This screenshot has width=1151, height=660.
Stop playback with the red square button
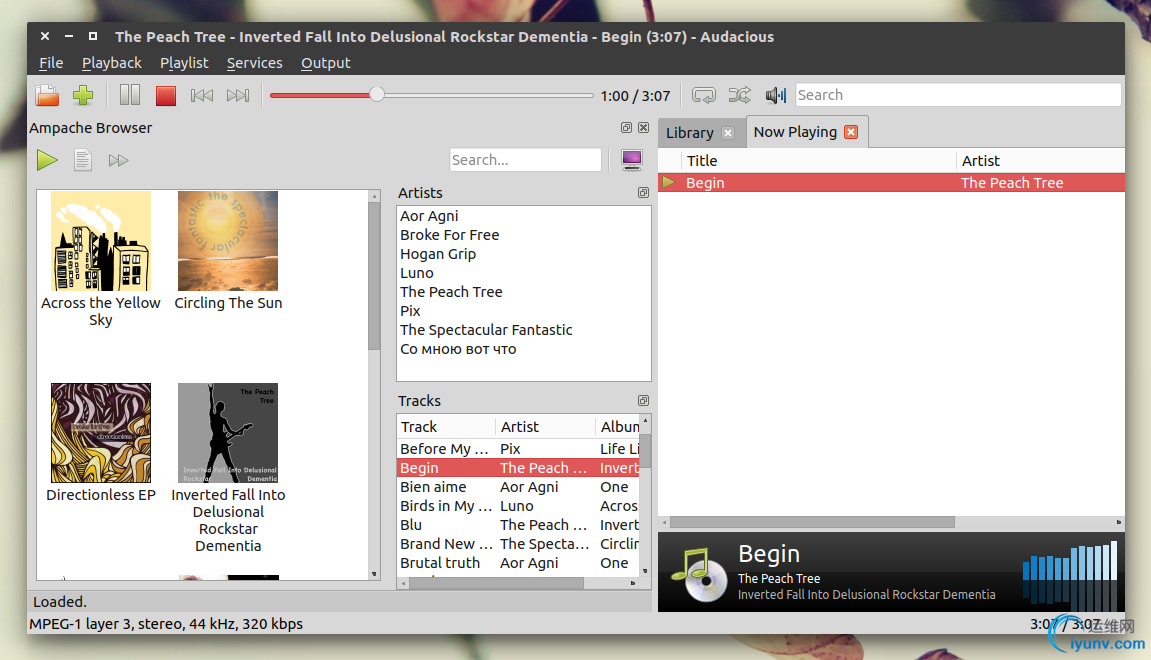click(x=166, y=95)
